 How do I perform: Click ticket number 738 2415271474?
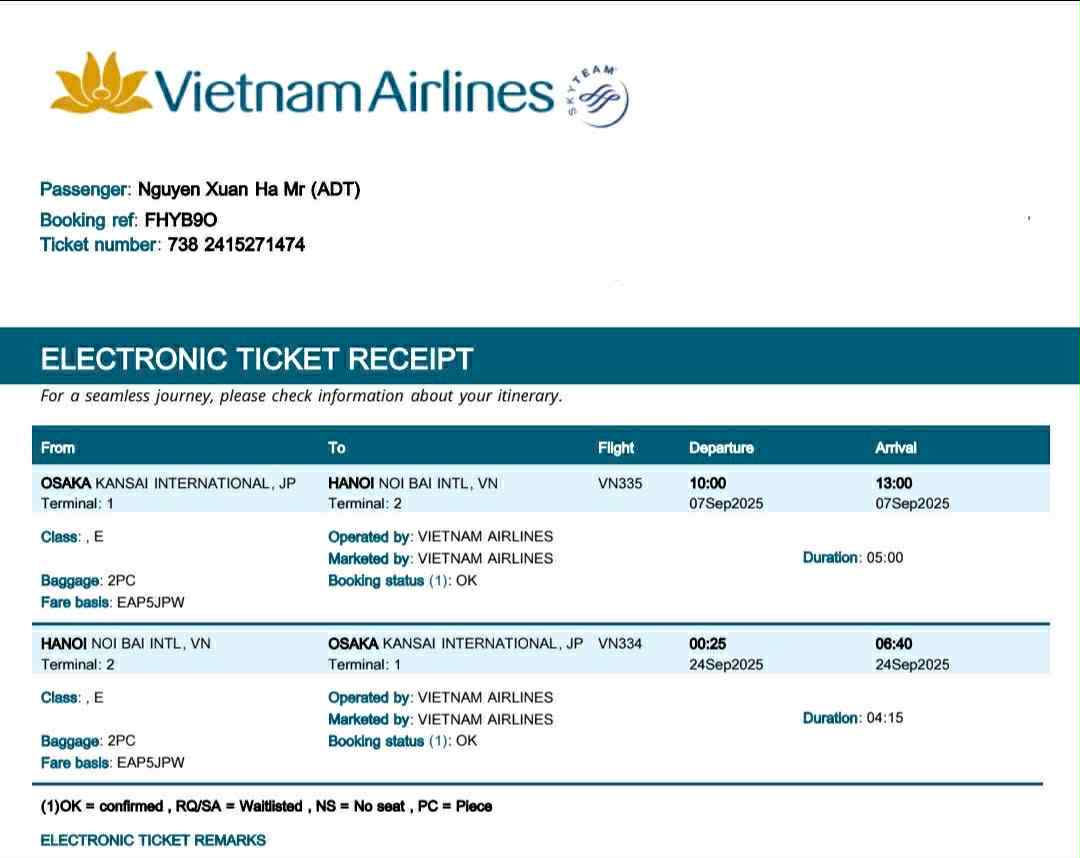(243, 245)
